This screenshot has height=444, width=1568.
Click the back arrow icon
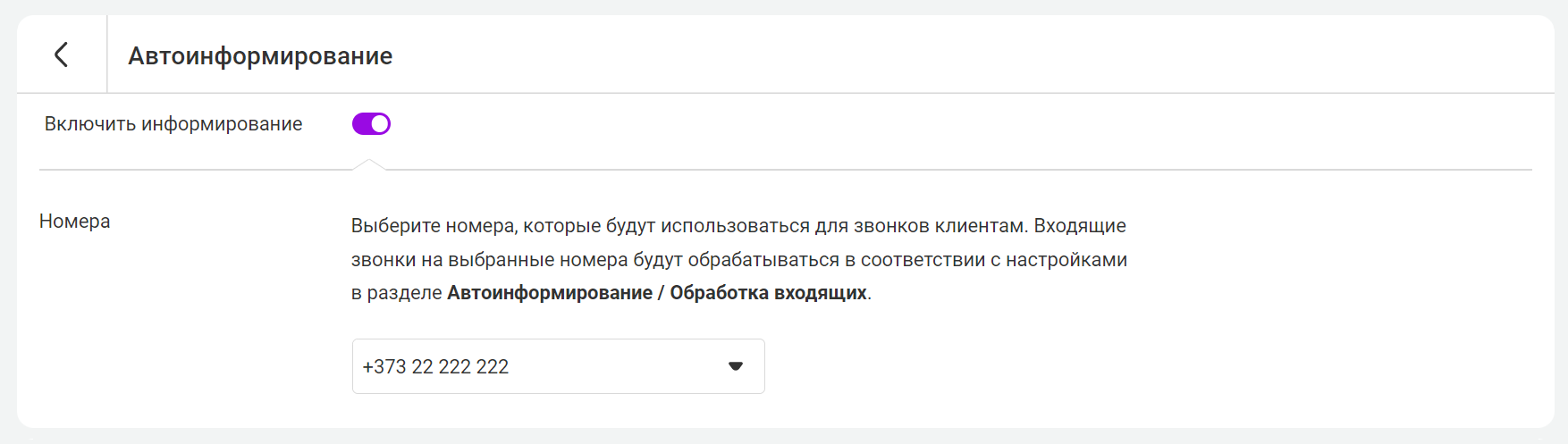[x=61, y=54]
